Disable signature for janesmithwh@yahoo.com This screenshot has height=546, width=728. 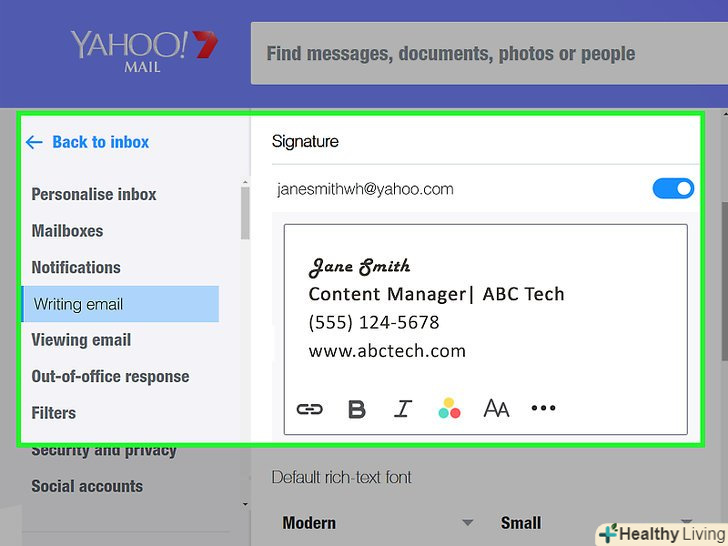pos(673,188)
